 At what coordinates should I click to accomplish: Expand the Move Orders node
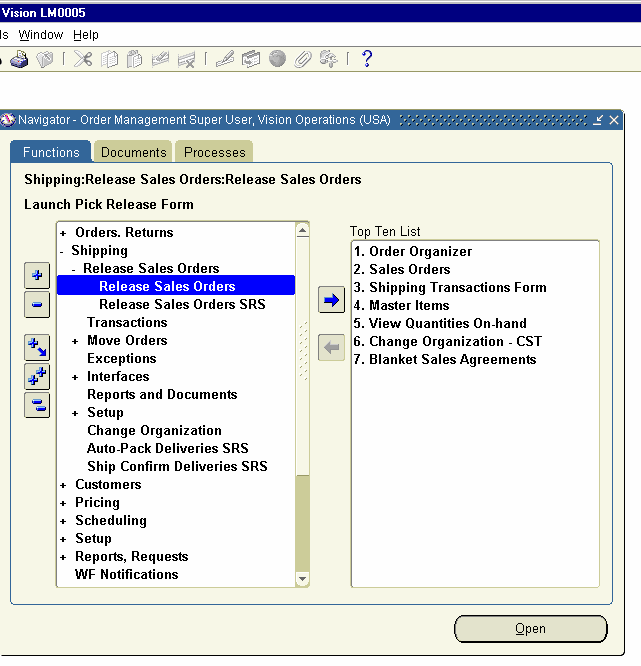(75, 341)
